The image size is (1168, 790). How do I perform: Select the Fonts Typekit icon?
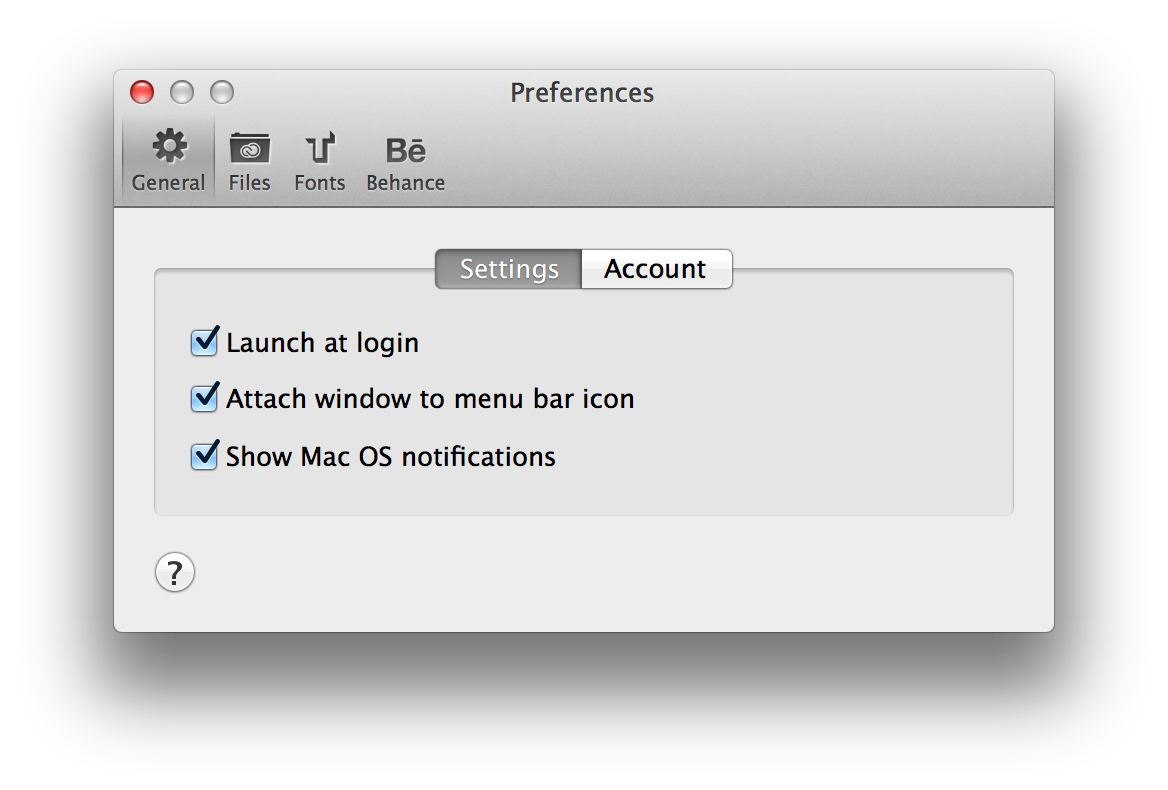click(320, 147)
